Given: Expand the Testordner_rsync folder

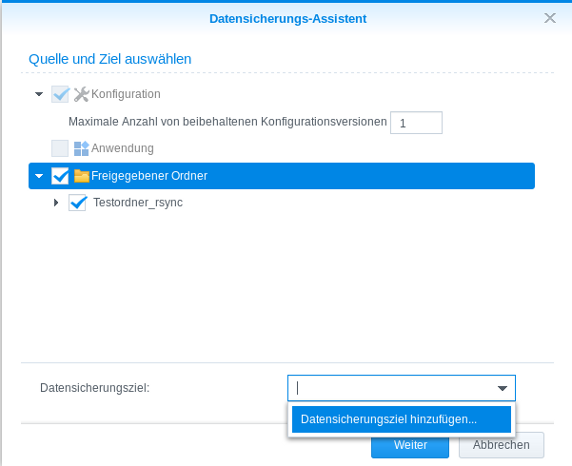Looking at the screenshot, I should (56, 202).
